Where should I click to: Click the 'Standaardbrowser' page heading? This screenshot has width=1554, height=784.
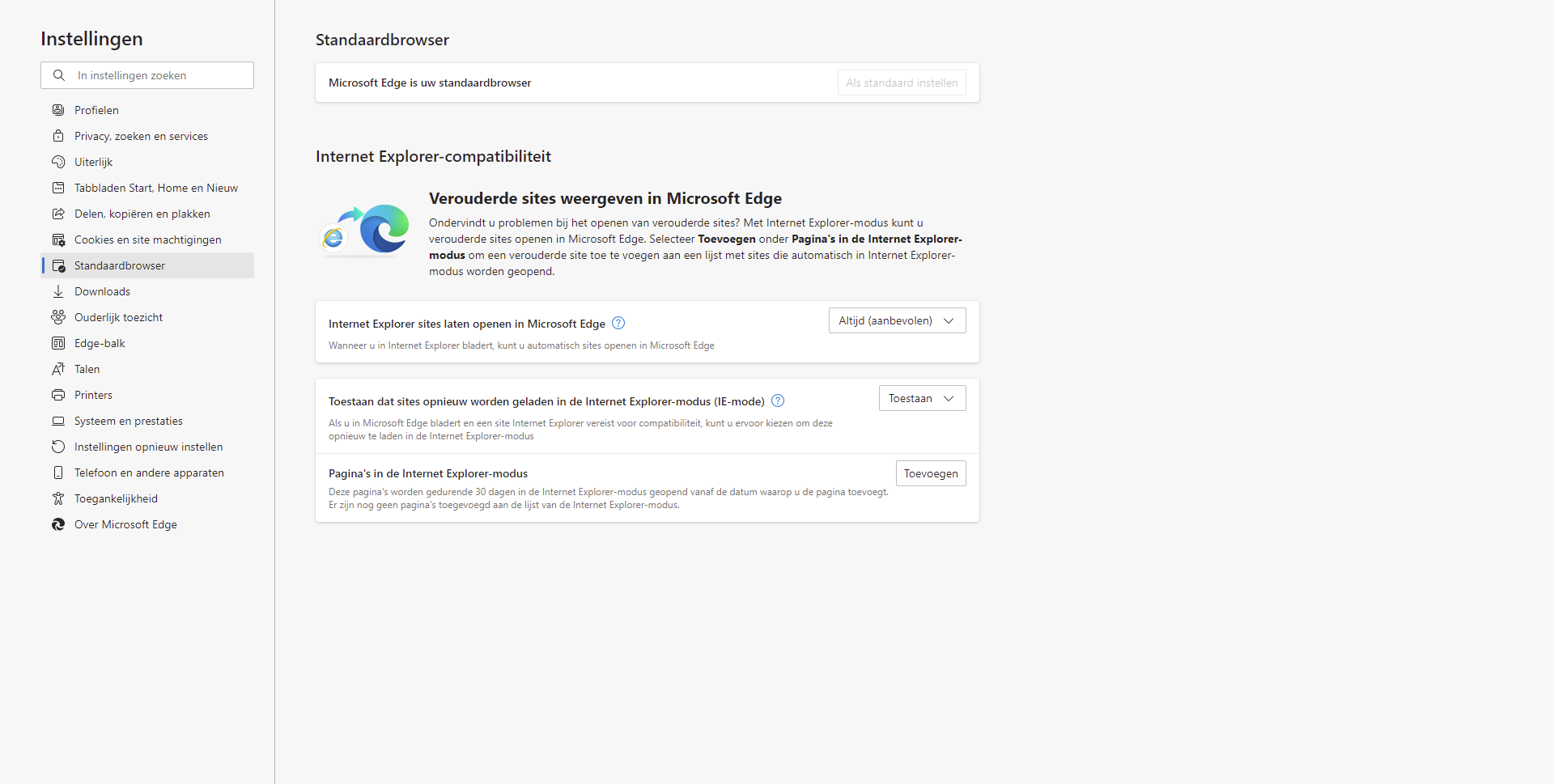(x=382, y=40)
